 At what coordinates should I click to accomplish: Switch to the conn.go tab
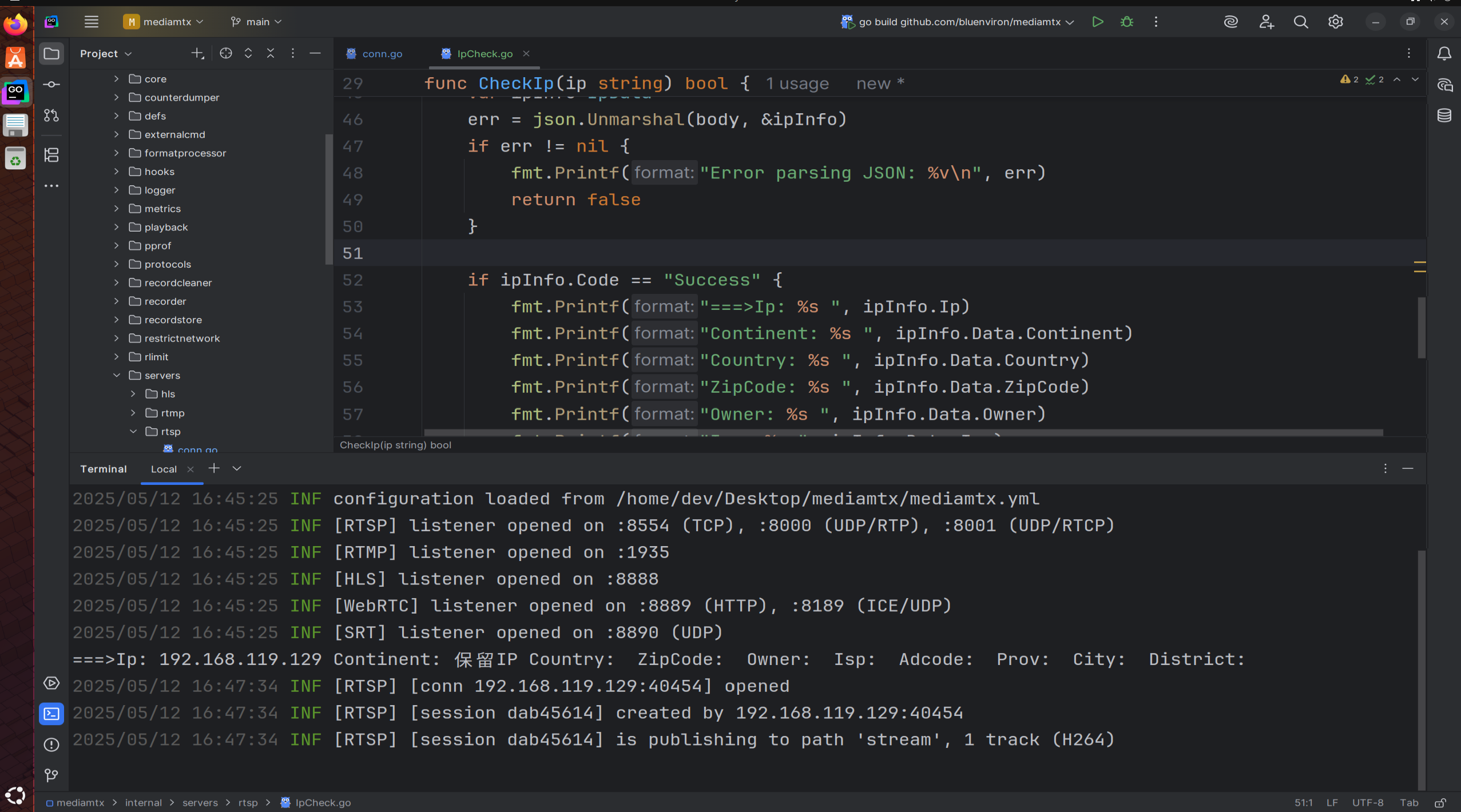(x=382, y=54)
